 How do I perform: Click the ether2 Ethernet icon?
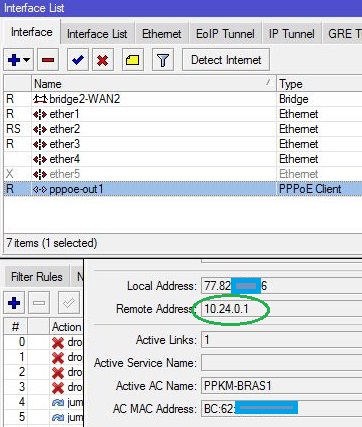pos(40,129)
